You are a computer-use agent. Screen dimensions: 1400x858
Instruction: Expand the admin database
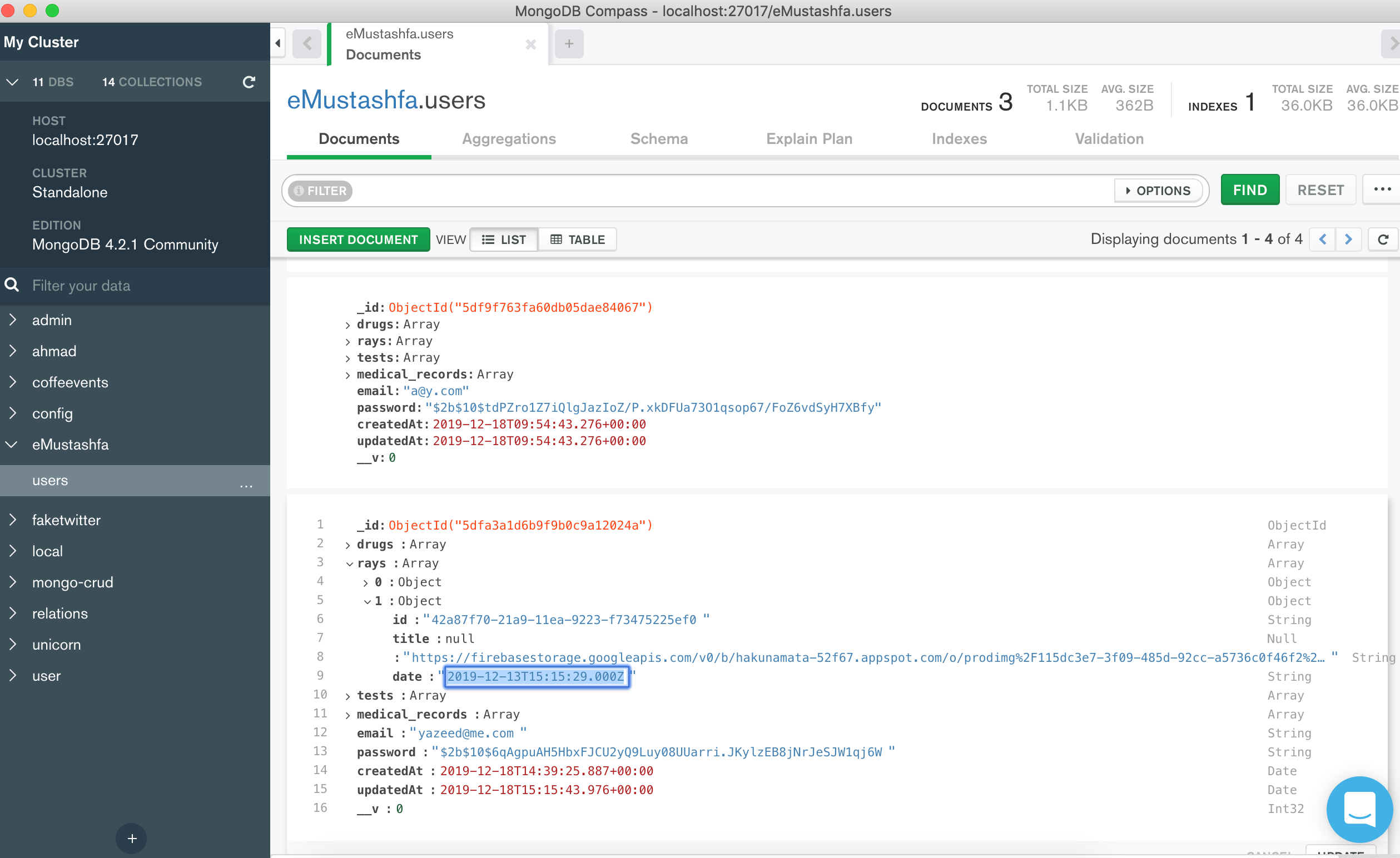click(x=12, y=319)
